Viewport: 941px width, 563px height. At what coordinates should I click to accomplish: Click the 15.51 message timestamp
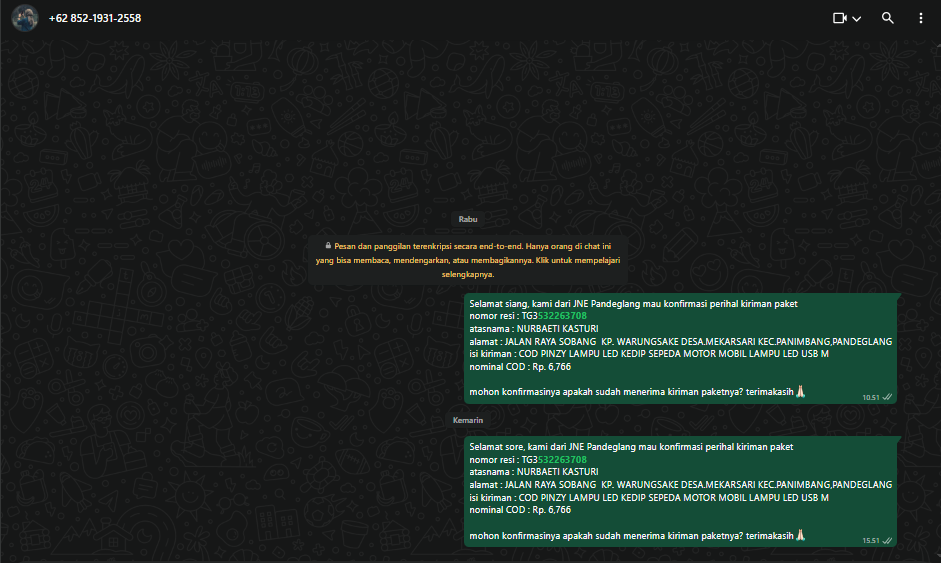point(871,541)
